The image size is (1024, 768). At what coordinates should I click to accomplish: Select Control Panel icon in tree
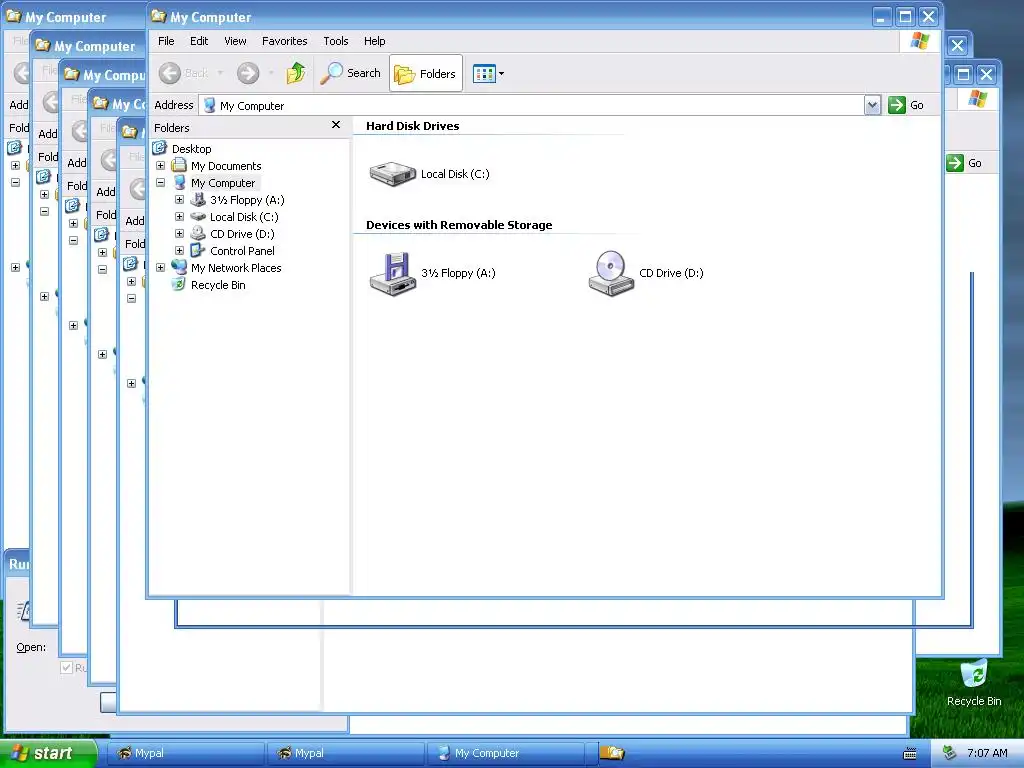(198, 250)
